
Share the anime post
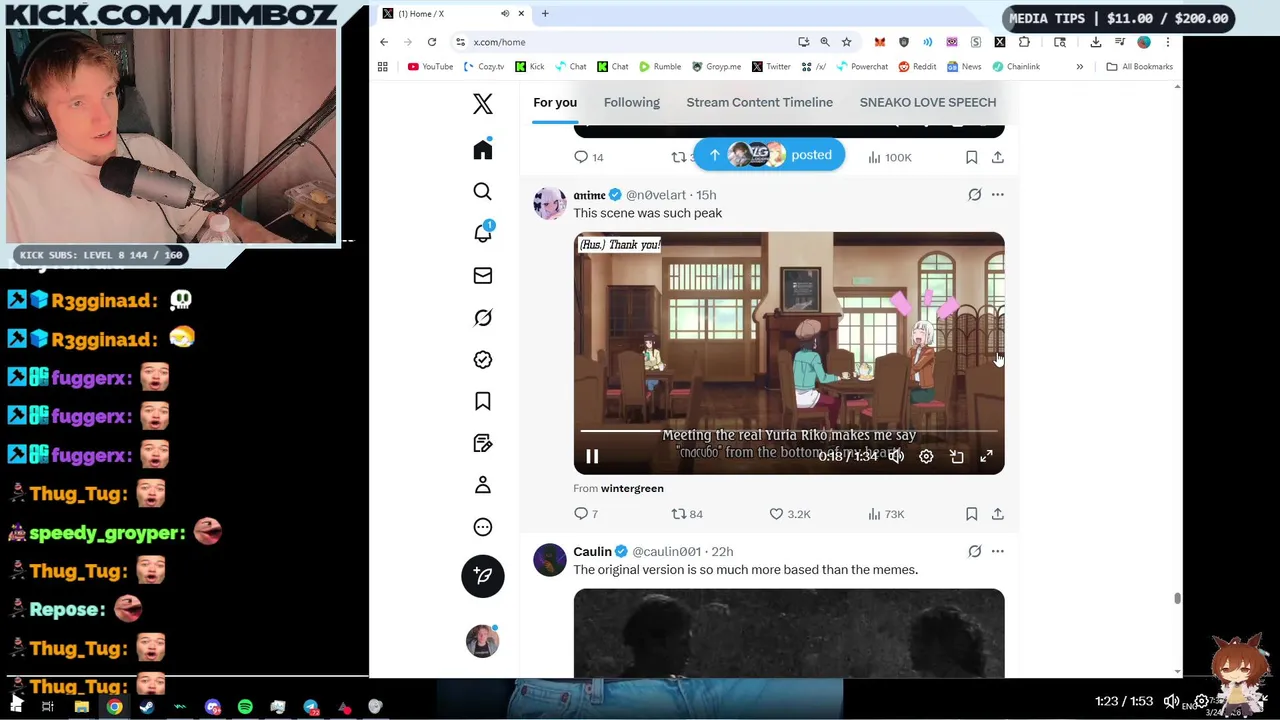coord(997,514)
